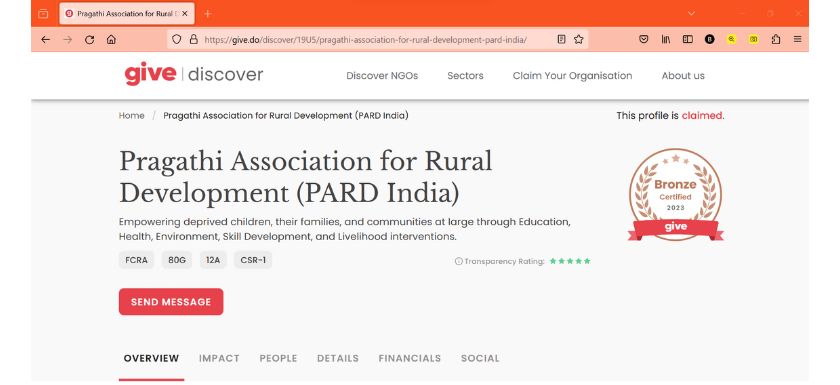Show the browser sidebars icon
The image size is (840, 385).
[688, 39]
